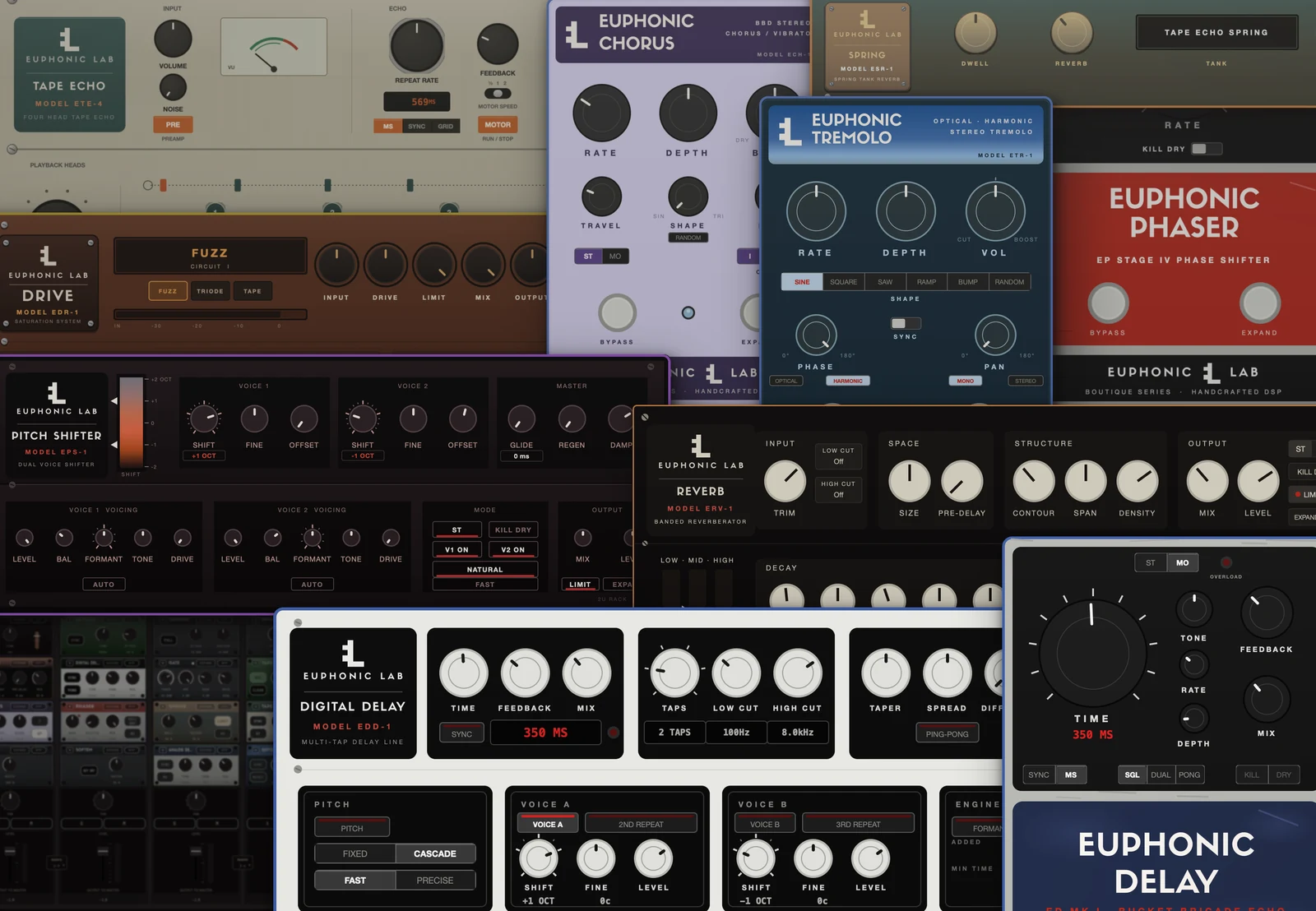Click the Tremolo PHASE knob

pyautogui.click(x=816, y=335)
